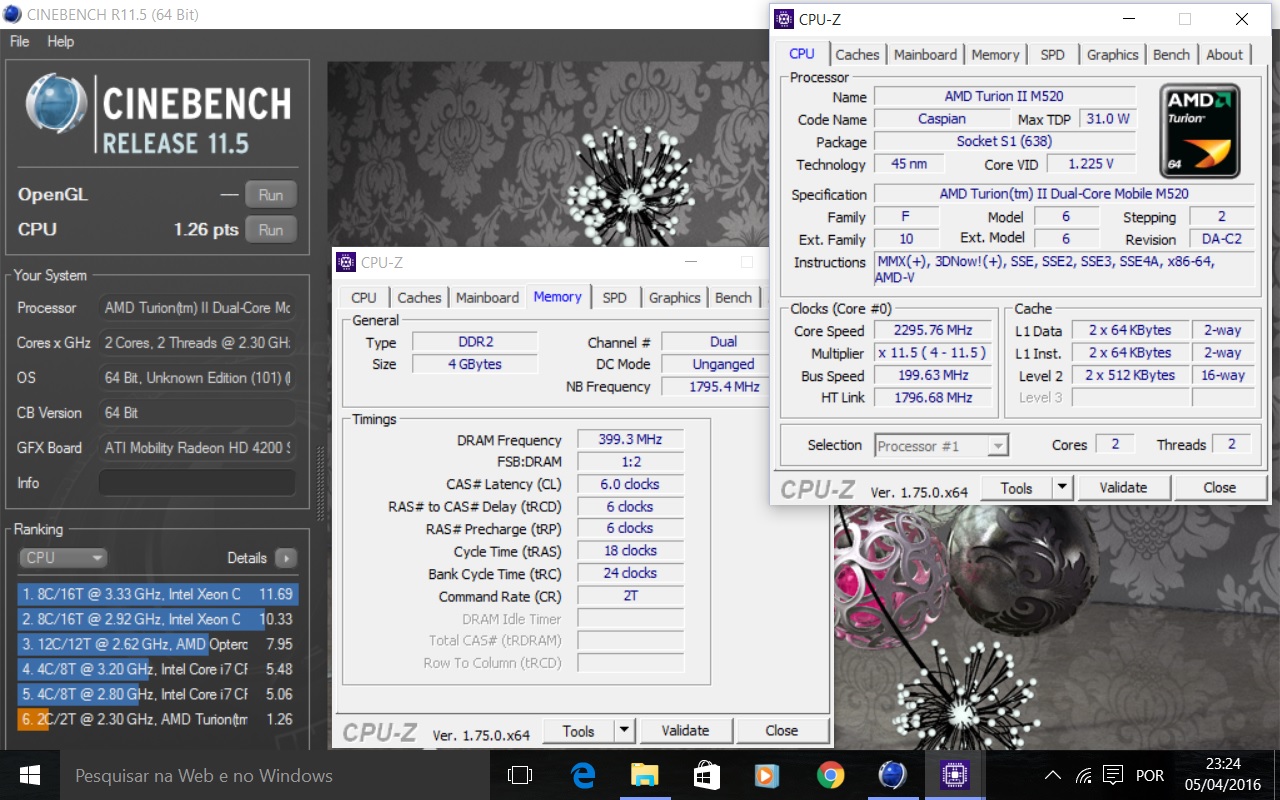Click the AMD Turion logo image
This screenshot has height=800, width=1280.
(x=1200, y=131)
